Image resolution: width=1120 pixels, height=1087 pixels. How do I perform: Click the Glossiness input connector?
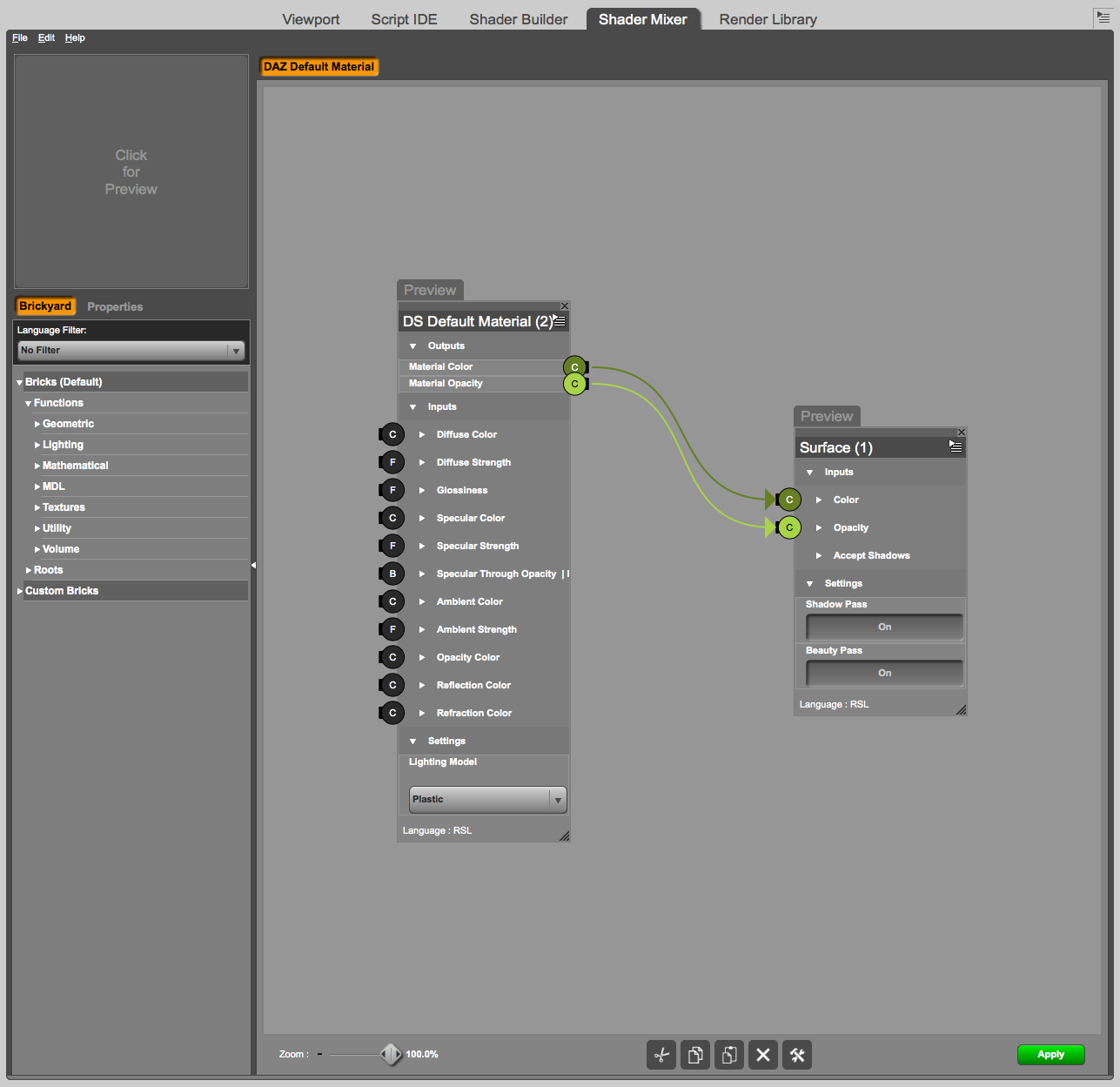pyautogui.click(x=392, y=490)
